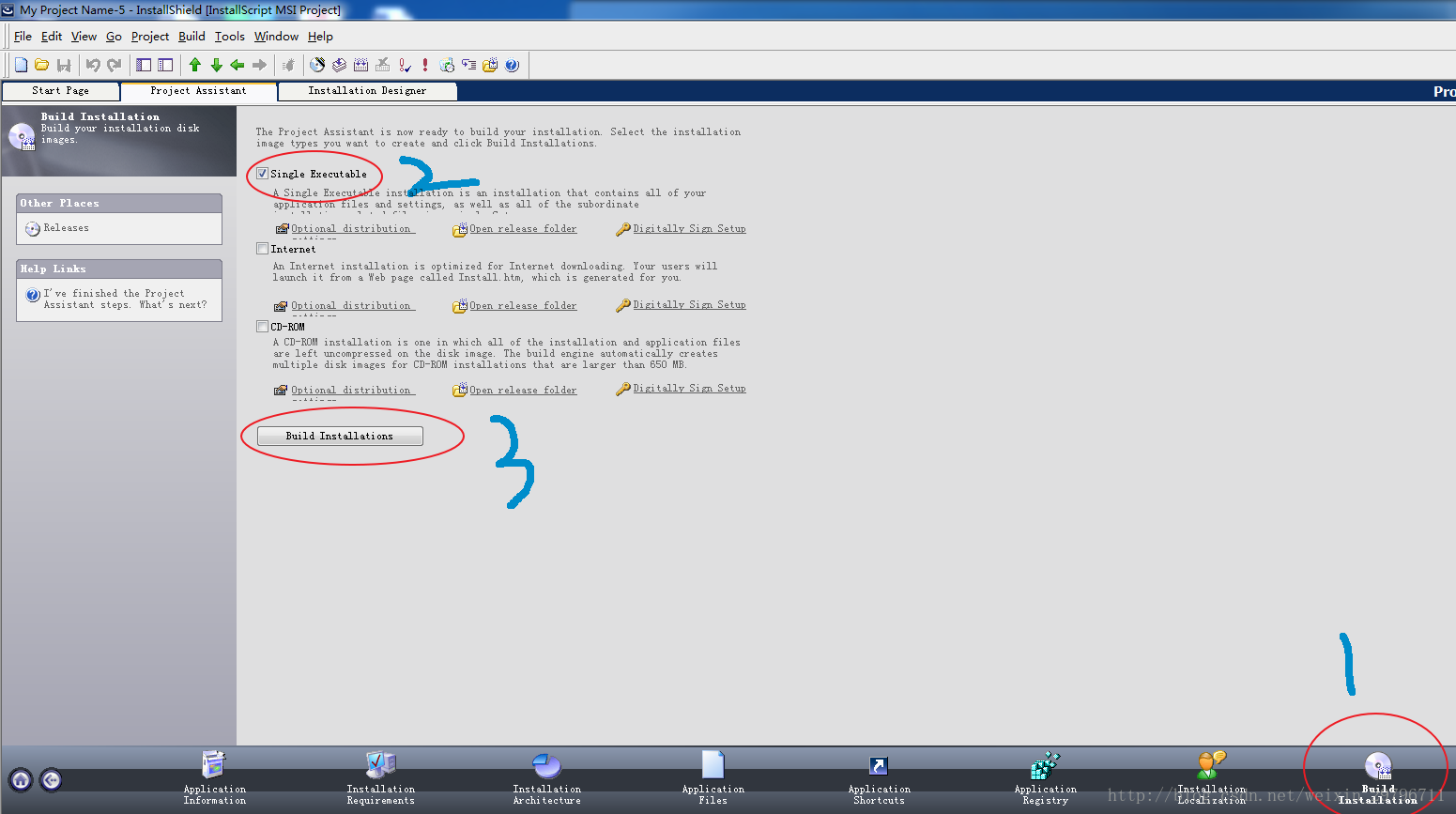Open Installation Requirements step

point(380,778)
